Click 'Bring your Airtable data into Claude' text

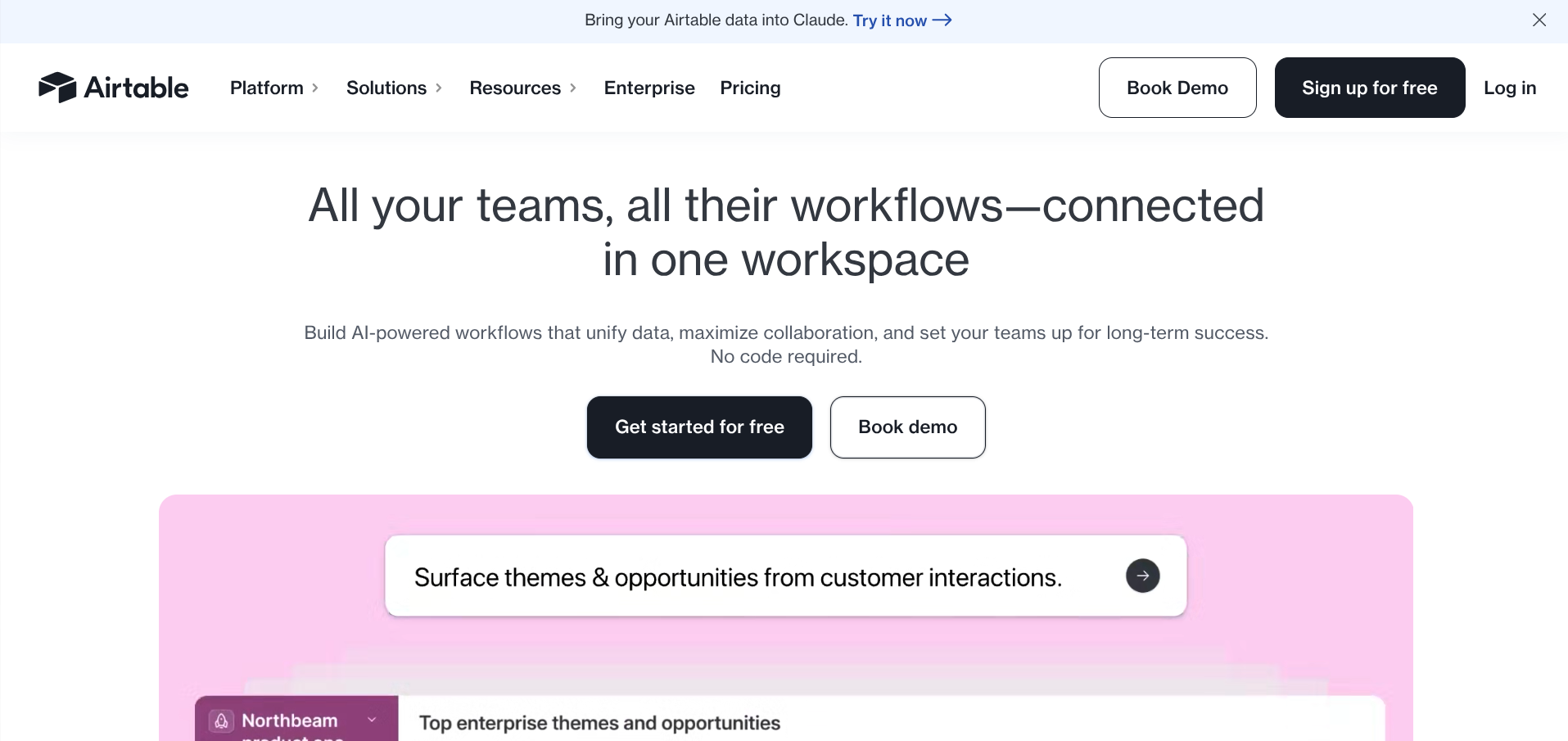point(716,20)
